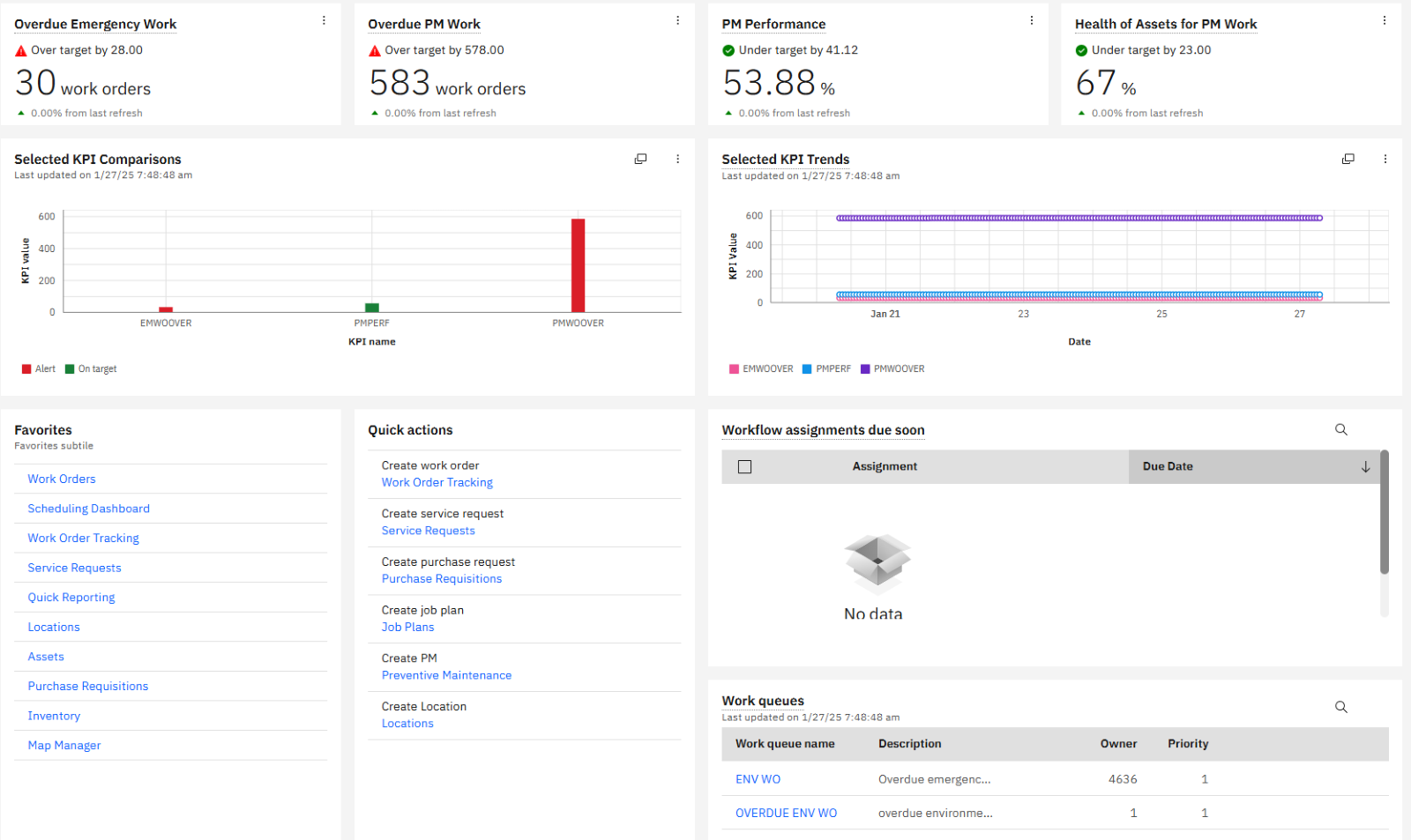The width and height of the screenshot is (1411, 840).
Task: Open the Selected KPI Trends overflow menu
Action: pyautogui.click(x=1386, y=159)
